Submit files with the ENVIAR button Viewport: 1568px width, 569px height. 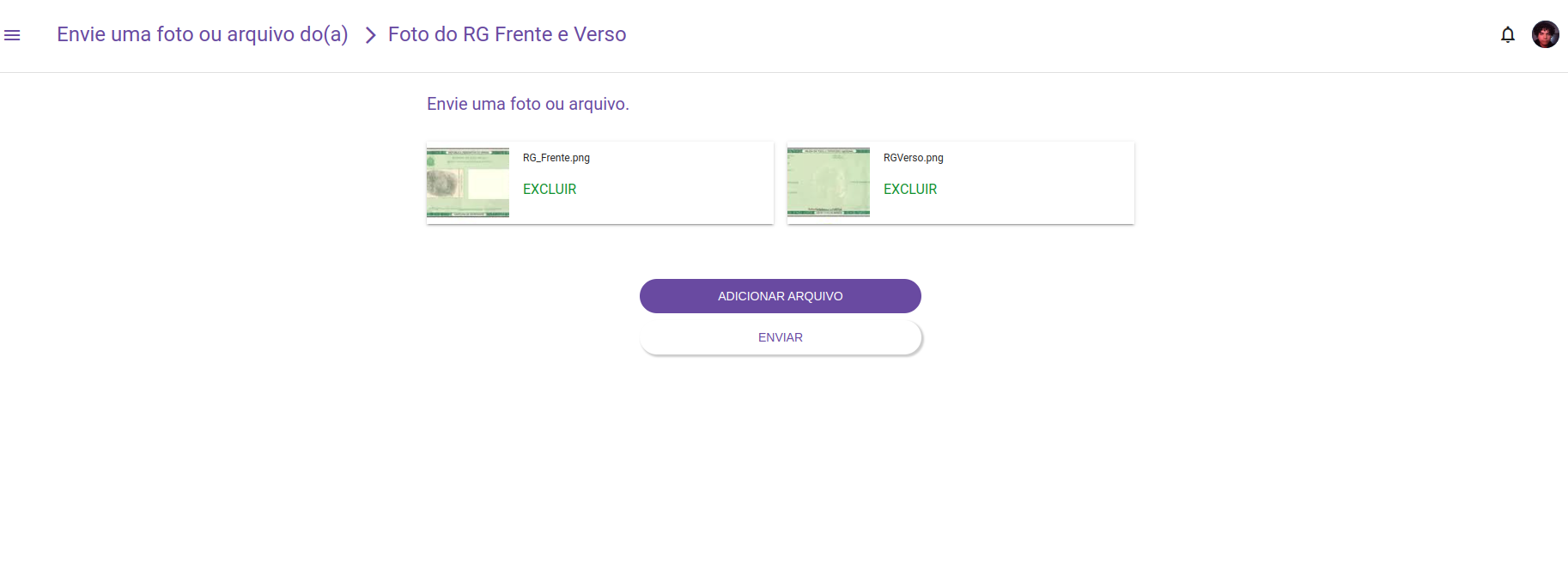tap(781, 337)
